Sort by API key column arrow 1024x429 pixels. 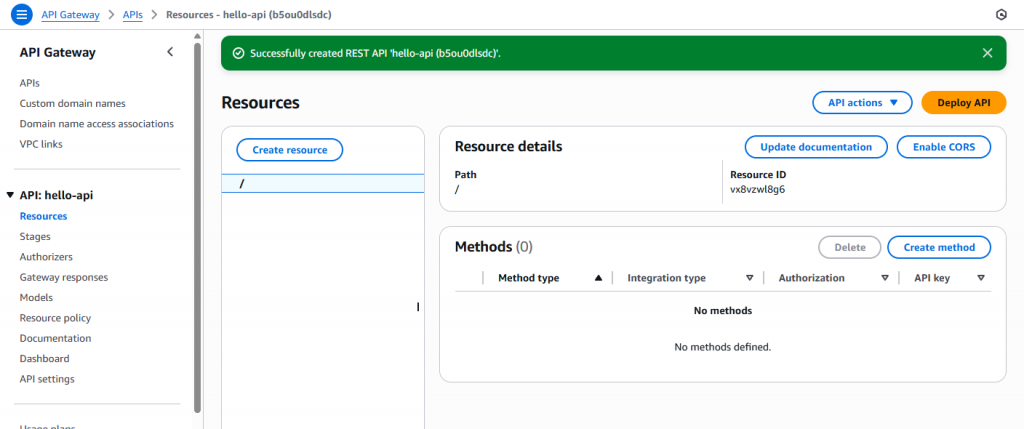[981, 278]
